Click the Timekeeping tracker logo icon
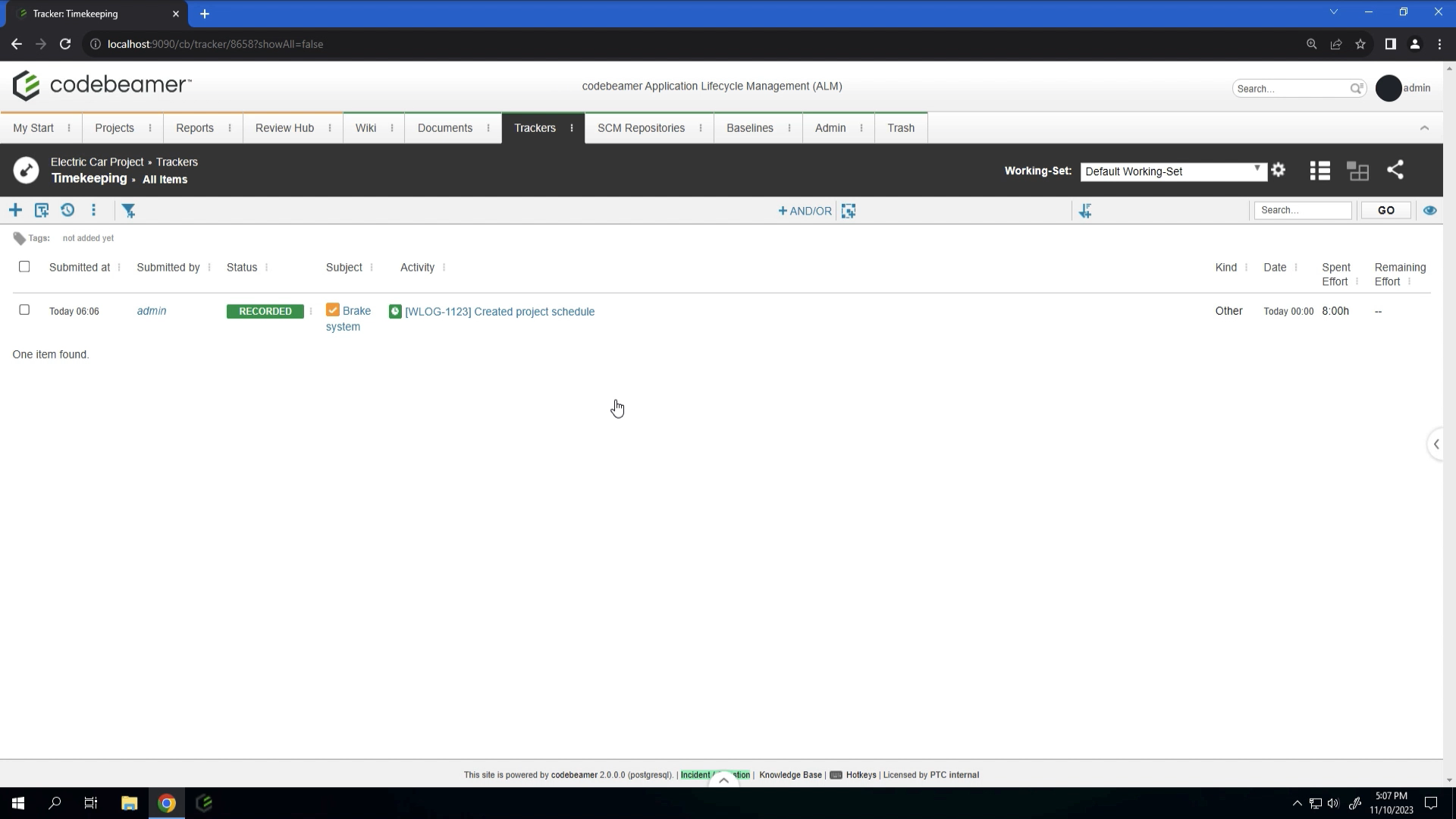The image size is (1456, 819). click(26, 170)
